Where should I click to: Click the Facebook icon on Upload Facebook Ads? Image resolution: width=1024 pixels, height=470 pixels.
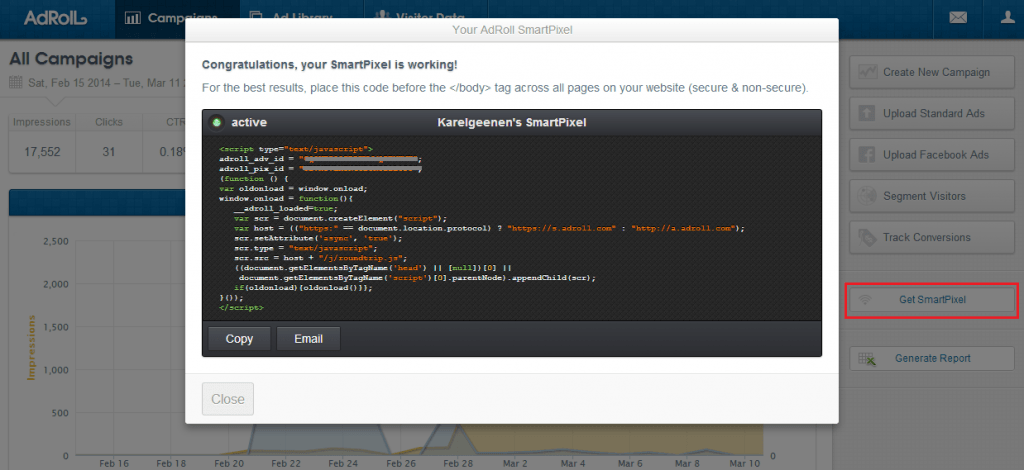click(x=867, y=155)
